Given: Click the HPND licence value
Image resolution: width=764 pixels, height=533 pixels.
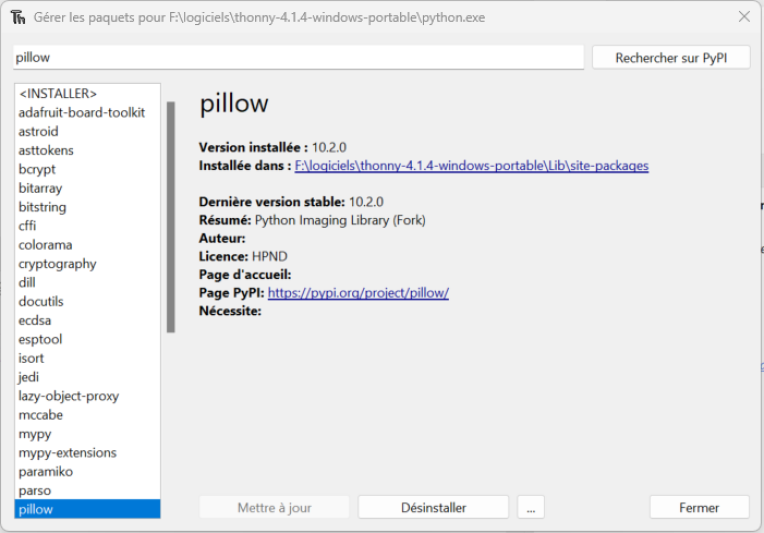Looking at the screenshot, I should (x=269, y=256).
